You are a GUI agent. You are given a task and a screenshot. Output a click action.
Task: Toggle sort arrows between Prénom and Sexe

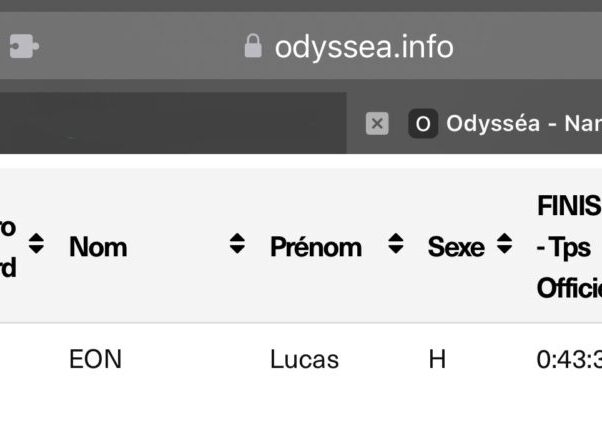pos(395,243)
